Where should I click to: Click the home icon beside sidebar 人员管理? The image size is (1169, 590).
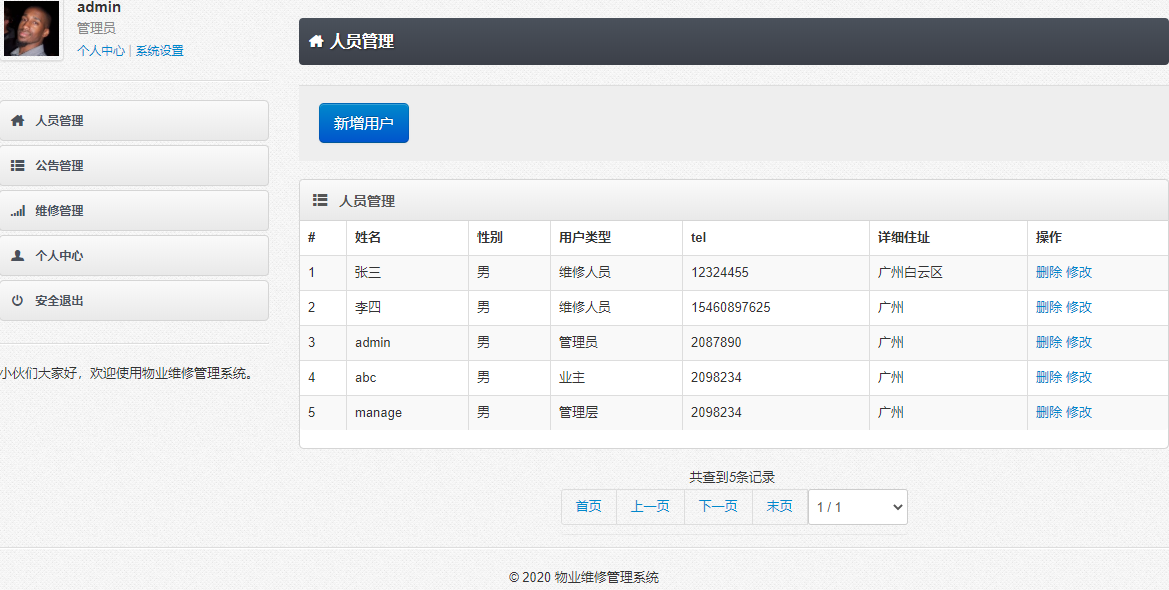click(18, 120)
